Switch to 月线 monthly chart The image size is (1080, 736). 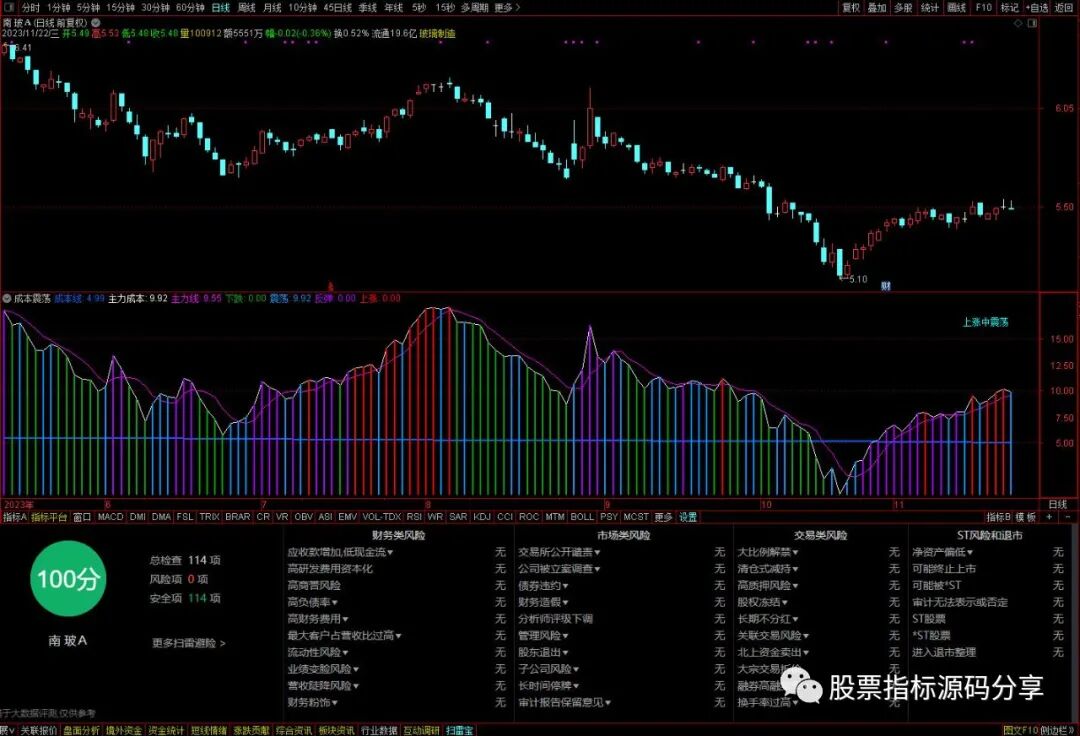click(272, 8)
